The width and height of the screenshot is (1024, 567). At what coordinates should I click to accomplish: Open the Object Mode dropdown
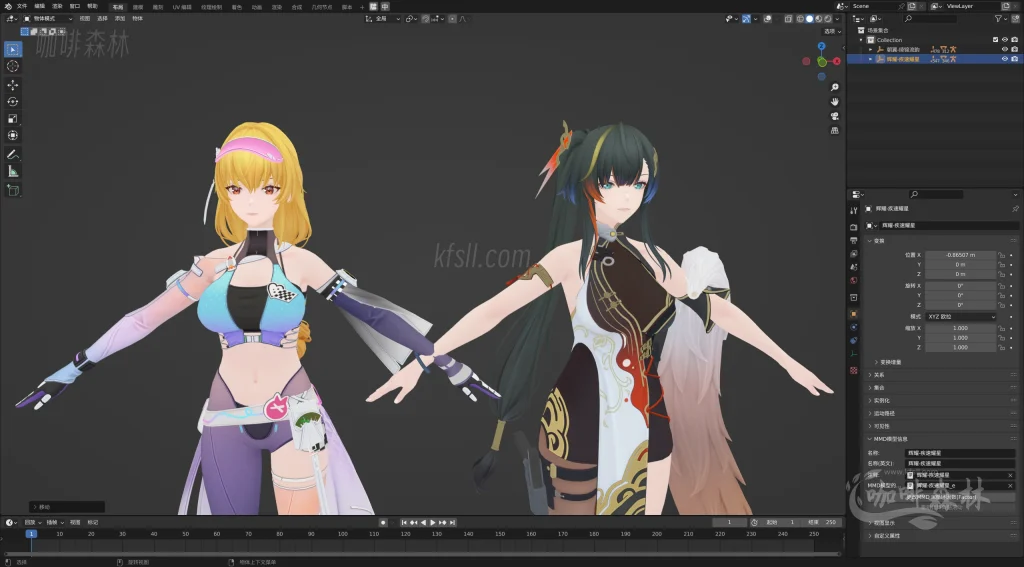(x=48, y=19)
